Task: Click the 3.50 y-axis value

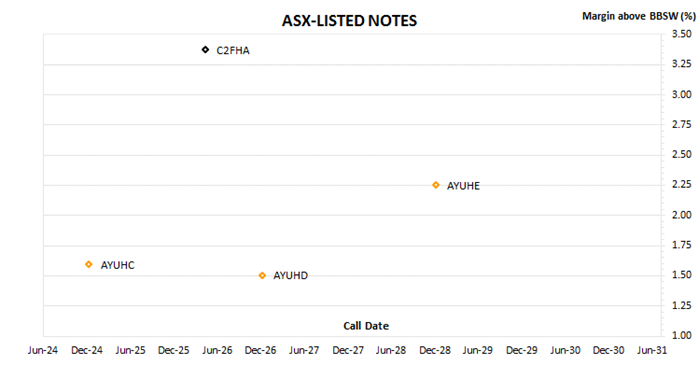Action: tap(682, 34)
